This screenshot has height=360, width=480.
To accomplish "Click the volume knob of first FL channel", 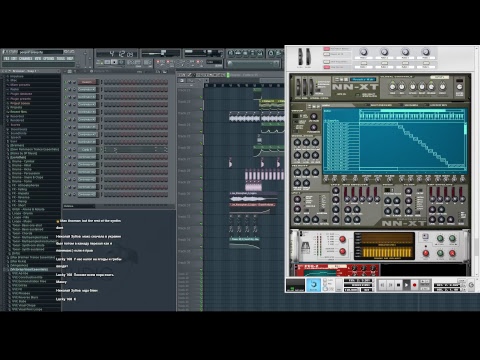I will (x=74, y=82).
